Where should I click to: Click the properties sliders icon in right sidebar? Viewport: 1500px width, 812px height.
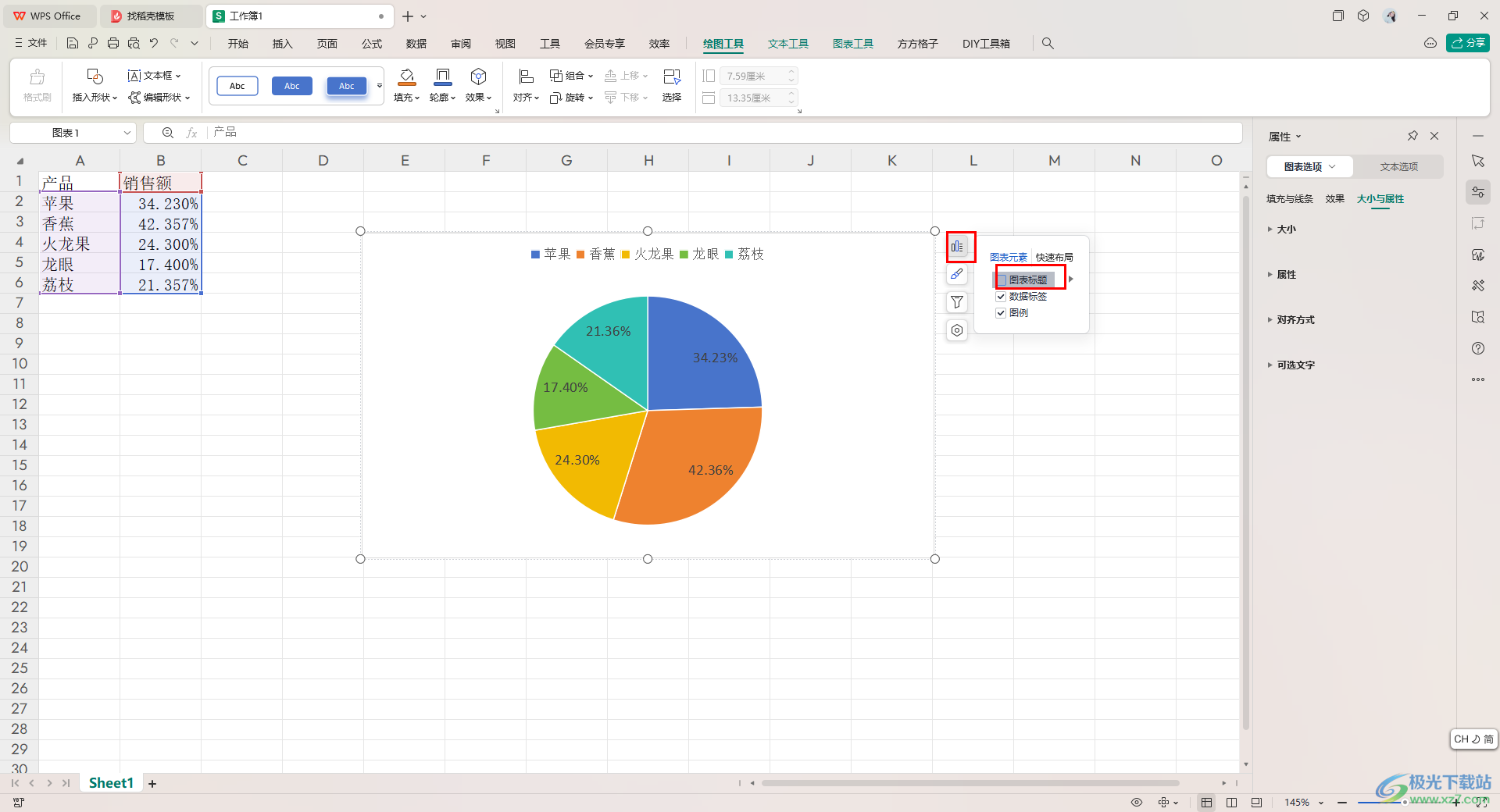coord(1478,192)
